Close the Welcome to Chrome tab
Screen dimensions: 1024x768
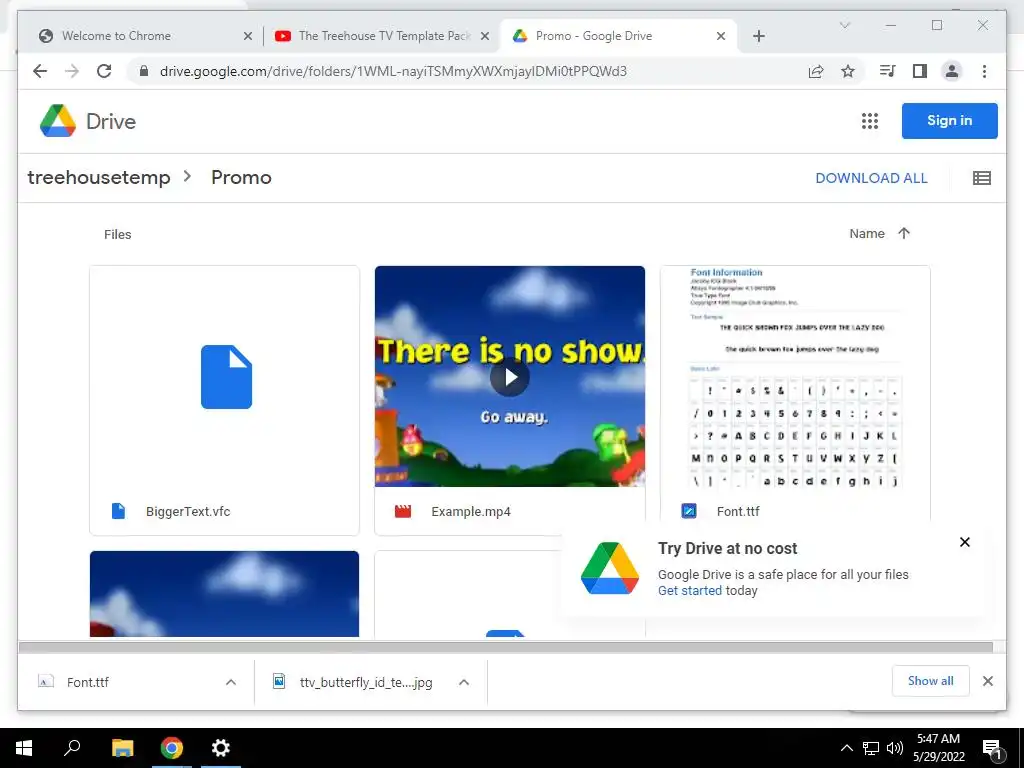[248, 37]
